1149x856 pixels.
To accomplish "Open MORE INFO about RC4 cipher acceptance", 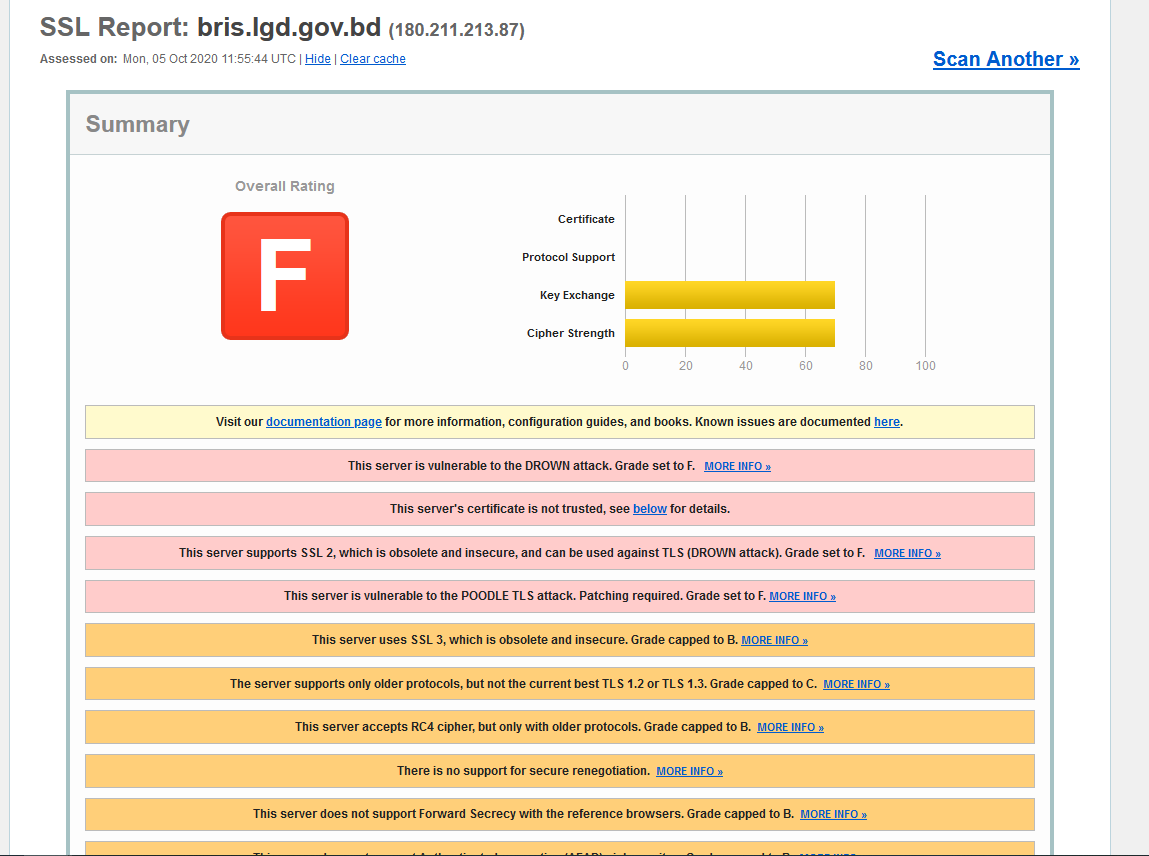I will [x=790, y=727].
